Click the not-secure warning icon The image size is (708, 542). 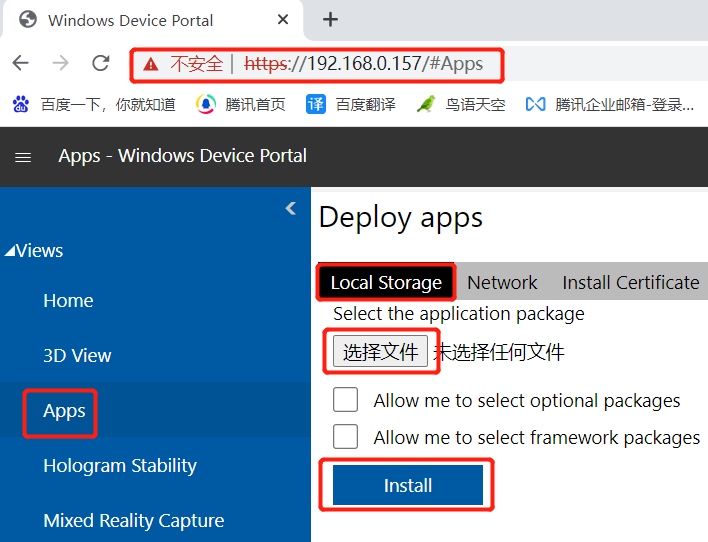[x=151, y=64]
